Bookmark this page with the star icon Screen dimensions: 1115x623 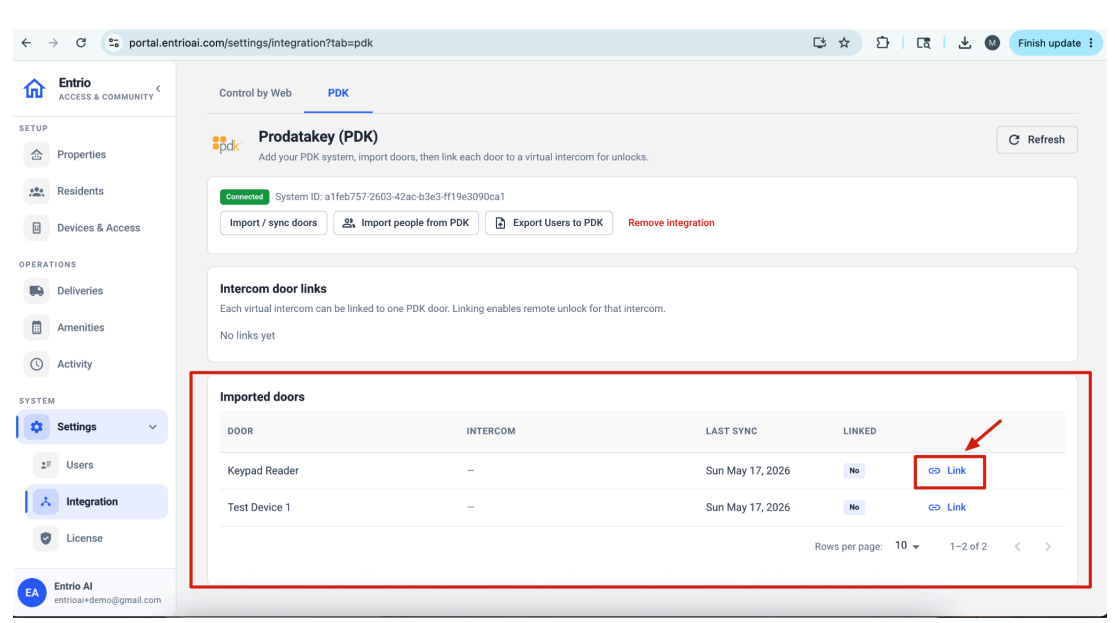tap(844, 43)
